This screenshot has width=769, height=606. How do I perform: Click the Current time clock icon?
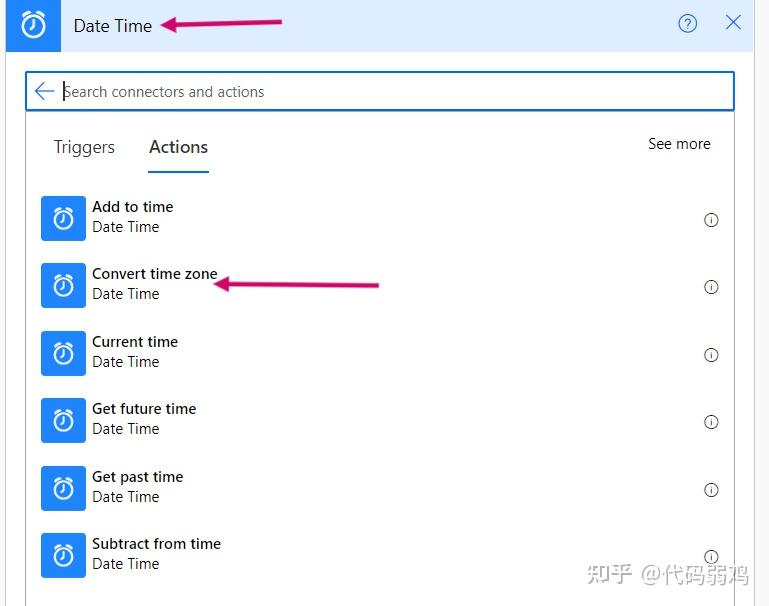[63, 354]
